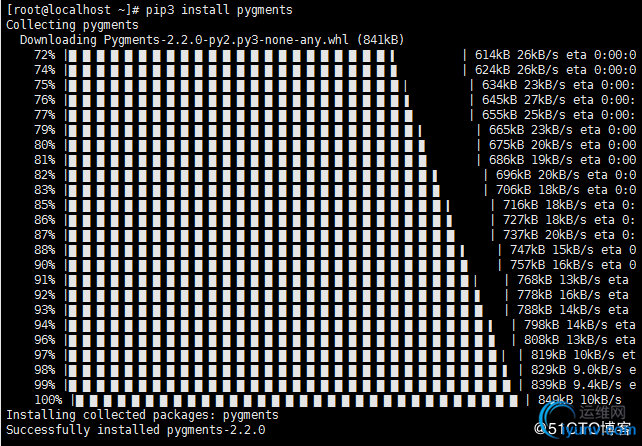This screenshot has width=642, height=446.
Task: Select 'Installing collected packages: pygments' line
Action: click(142, 415)
